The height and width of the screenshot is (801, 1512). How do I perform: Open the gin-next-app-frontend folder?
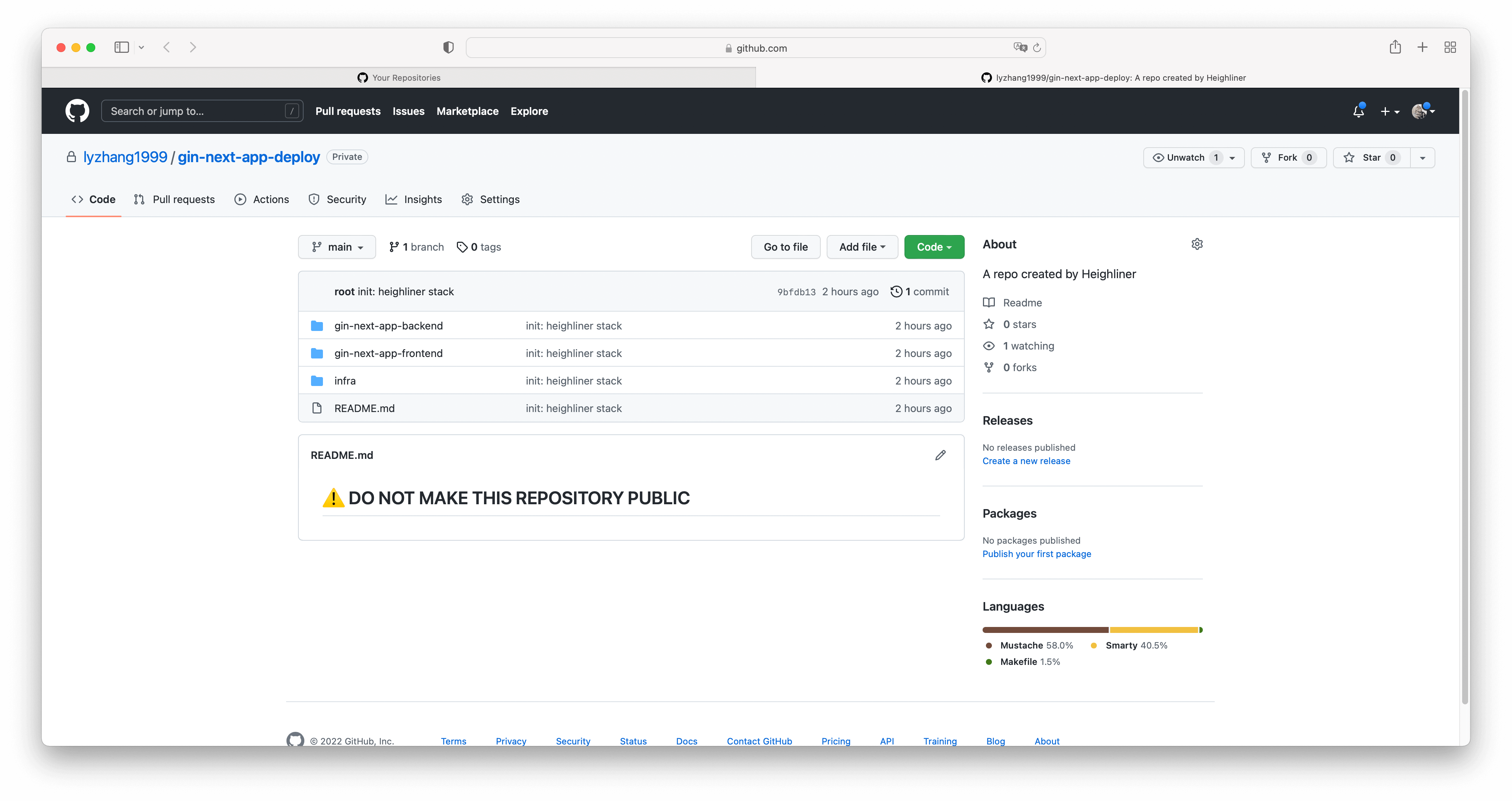(x=388, y=353)
